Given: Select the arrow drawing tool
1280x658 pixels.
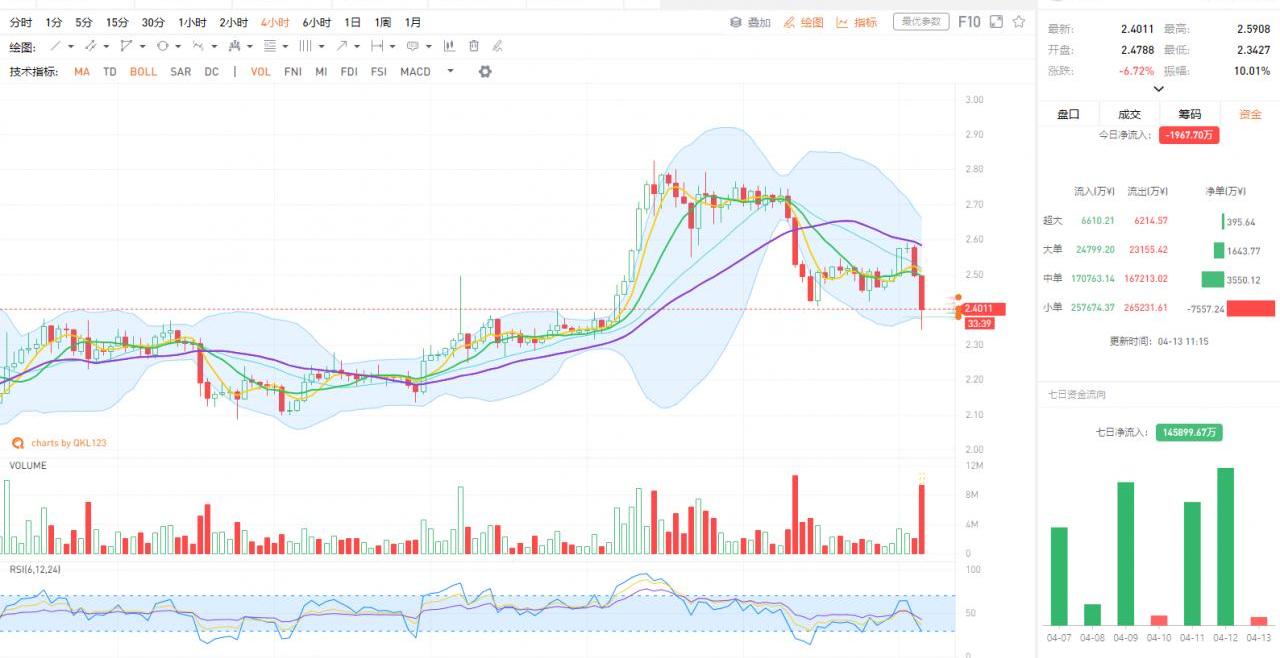Looking at the screenshot, I should tap(342, 46).
